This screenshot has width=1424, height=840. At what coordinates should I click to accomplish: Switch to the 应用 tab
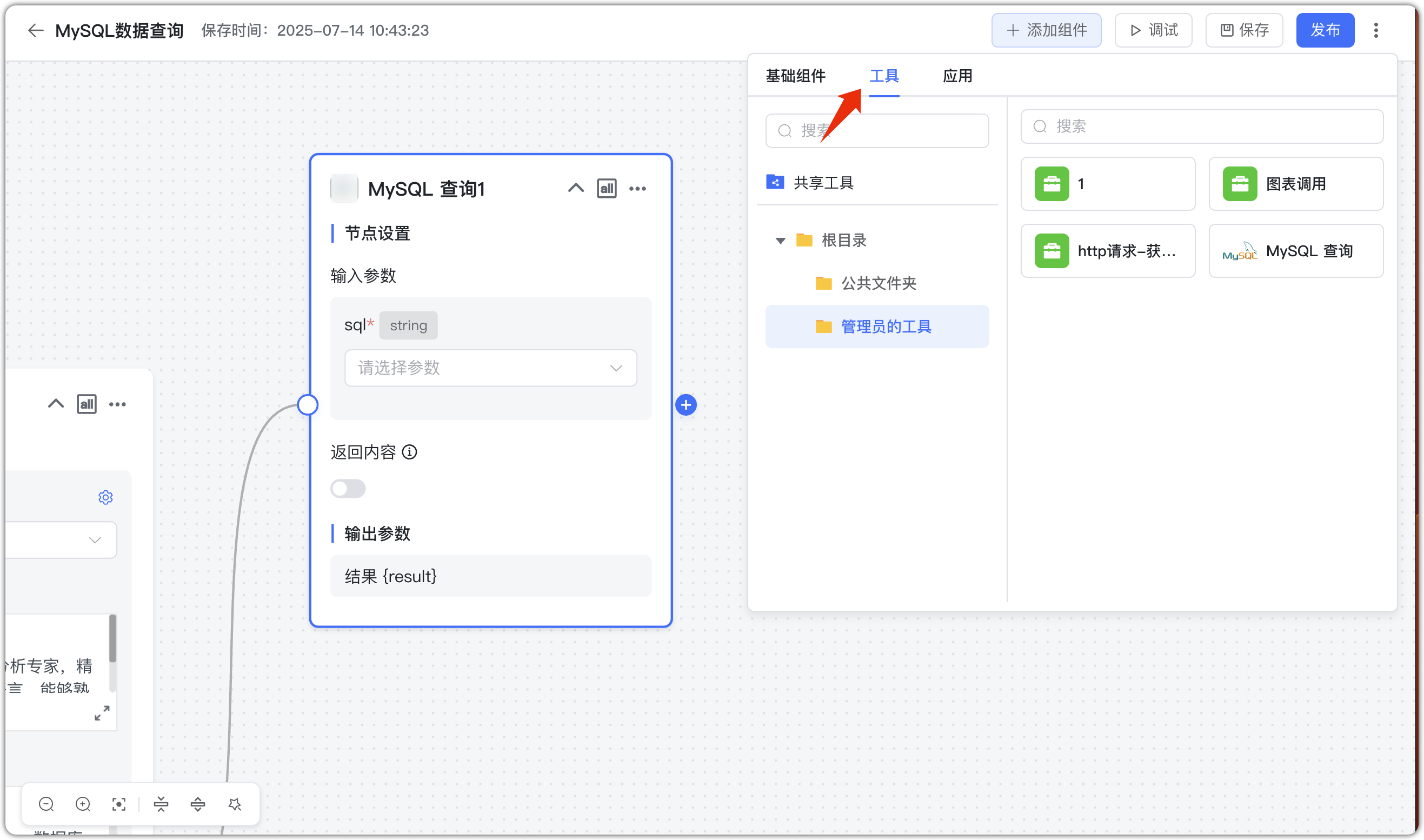[x=957, y=76]
